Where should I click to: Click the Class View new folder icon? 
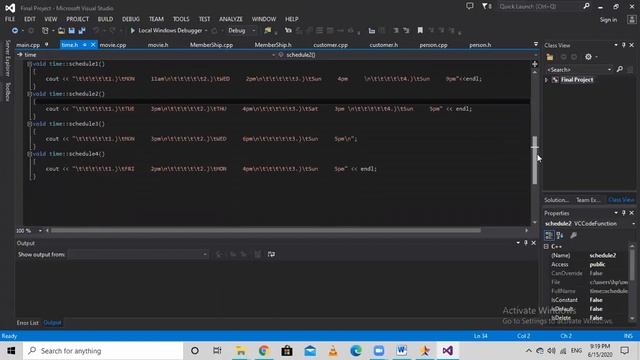pyautogui.click(x=550, y=57)
